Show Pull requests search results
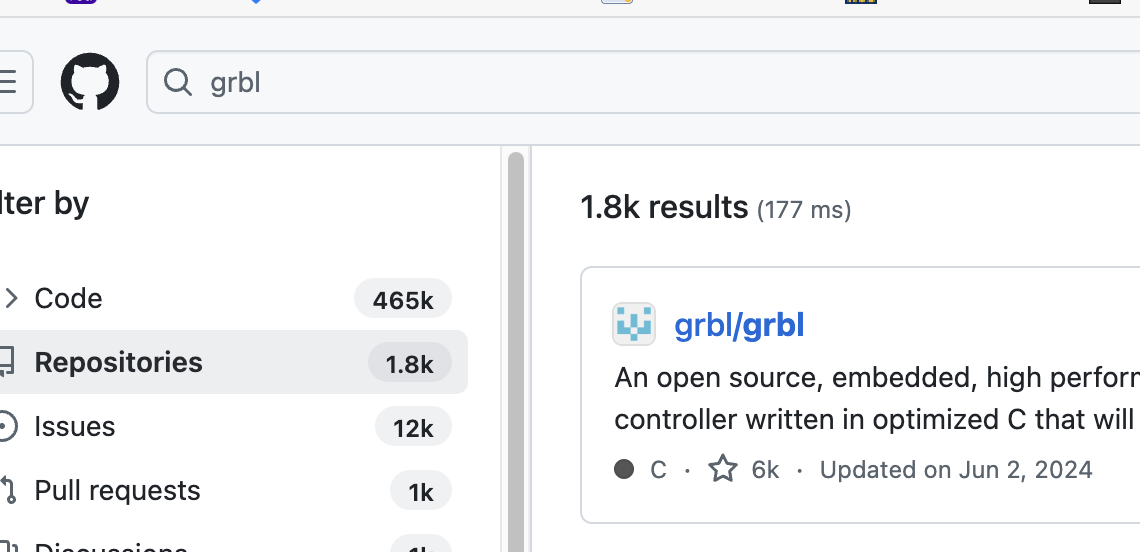The image size is (1140, 552). coord(117,490)
